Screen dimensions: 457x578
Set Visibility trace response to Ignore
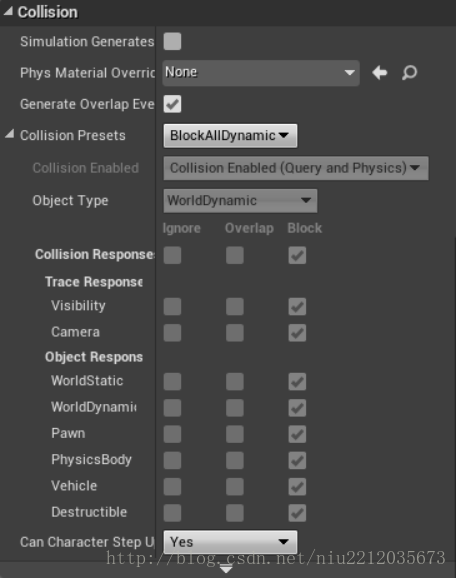(172, 307)
